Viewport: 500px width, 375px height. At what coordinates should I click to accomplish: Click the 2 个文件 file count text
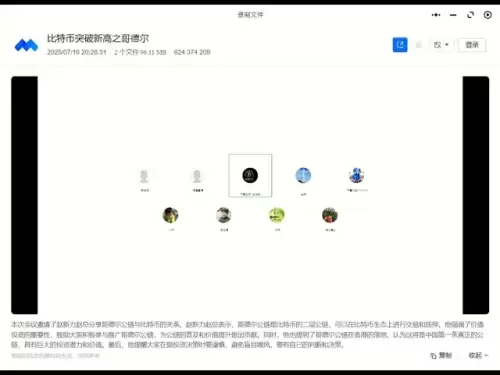[126, 52]
